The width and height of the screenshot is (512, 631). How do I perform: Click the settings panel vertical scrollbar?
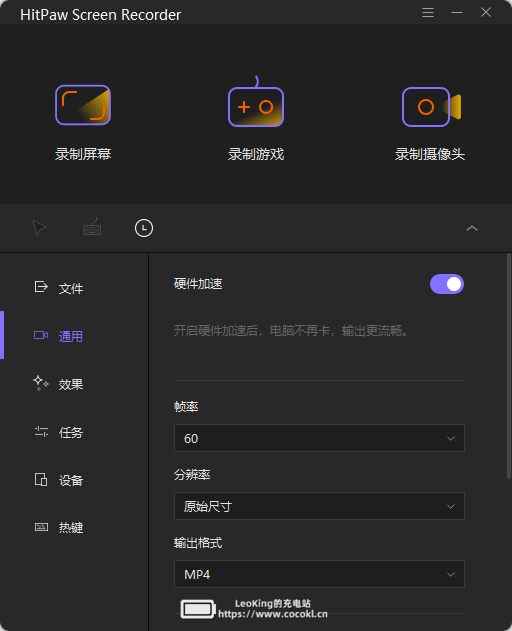coord(509,366)
